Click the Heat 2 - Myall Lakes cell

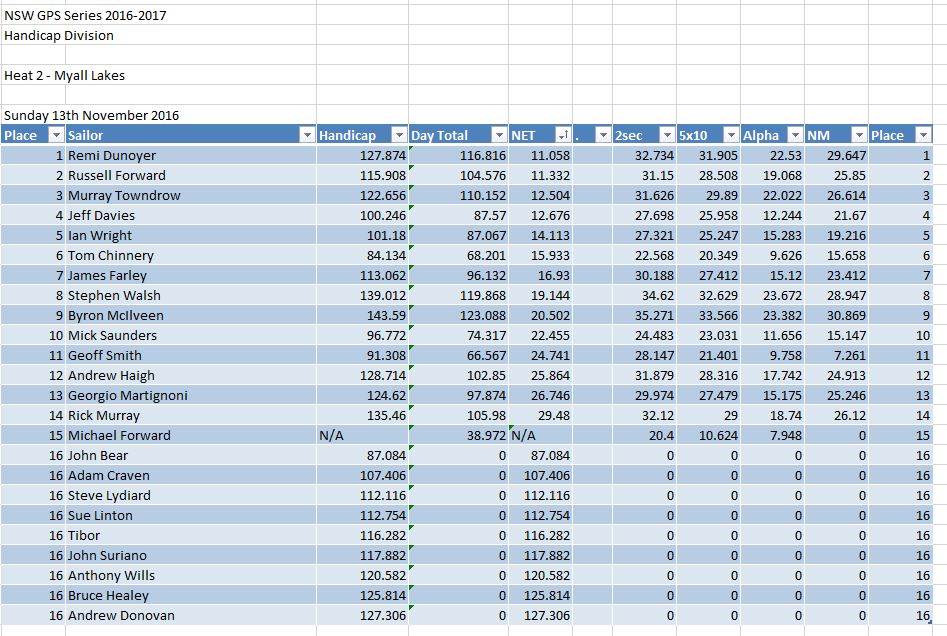pyautogui.click(x=65, y=76)
